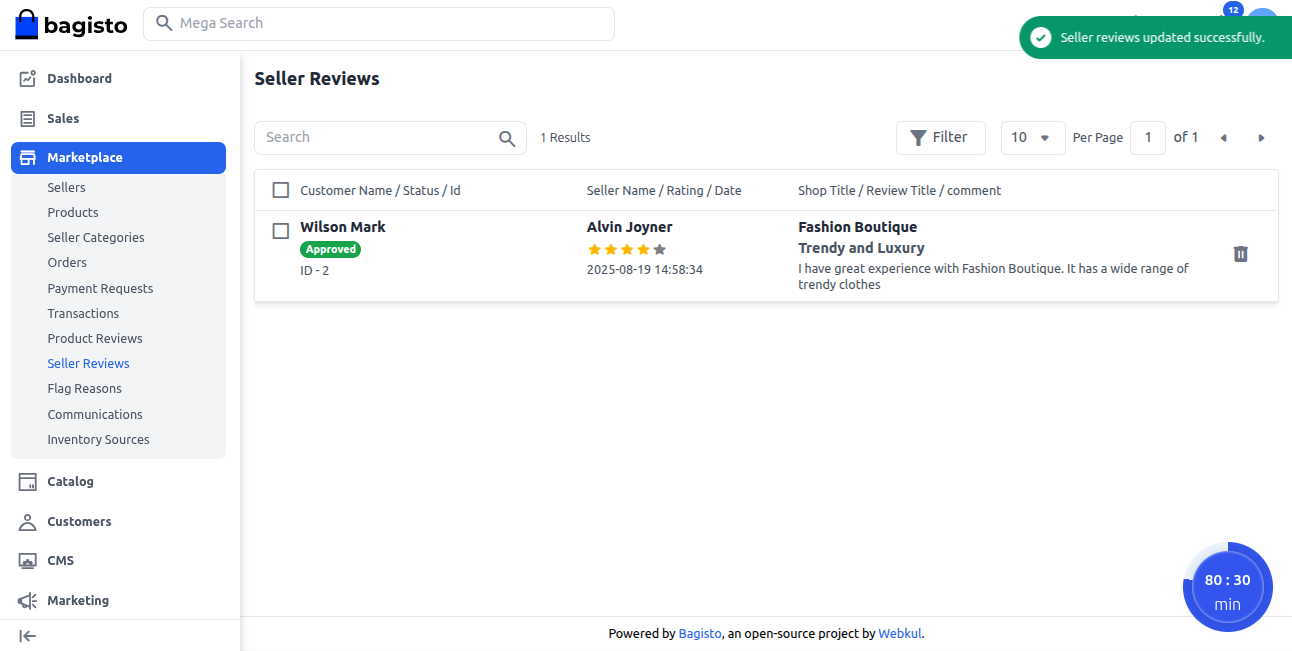Viewport: 1292px width, 651px height.
Task: Open Seller Reviews in the Marketplace menu
Action: pyautogui.click(x=88, y=363)
